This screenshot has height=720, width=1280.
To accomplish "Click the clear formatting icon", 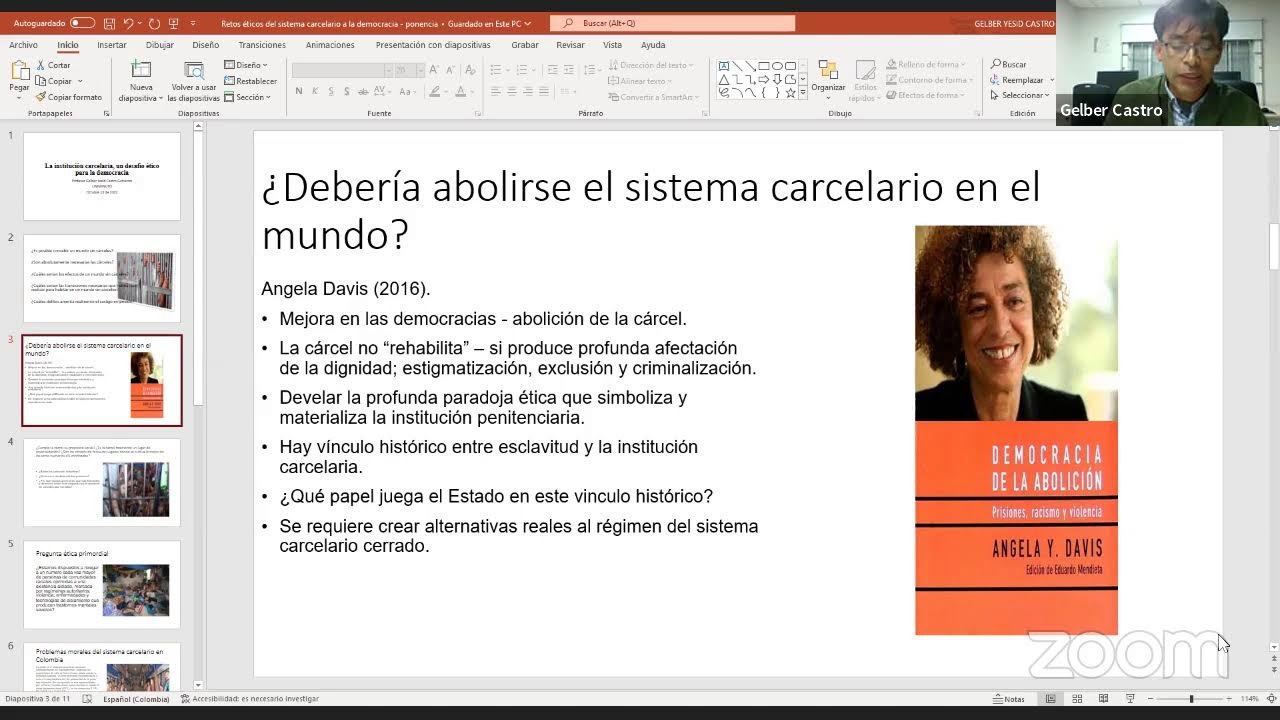I will pyautogui.click(x=468, y=70).
